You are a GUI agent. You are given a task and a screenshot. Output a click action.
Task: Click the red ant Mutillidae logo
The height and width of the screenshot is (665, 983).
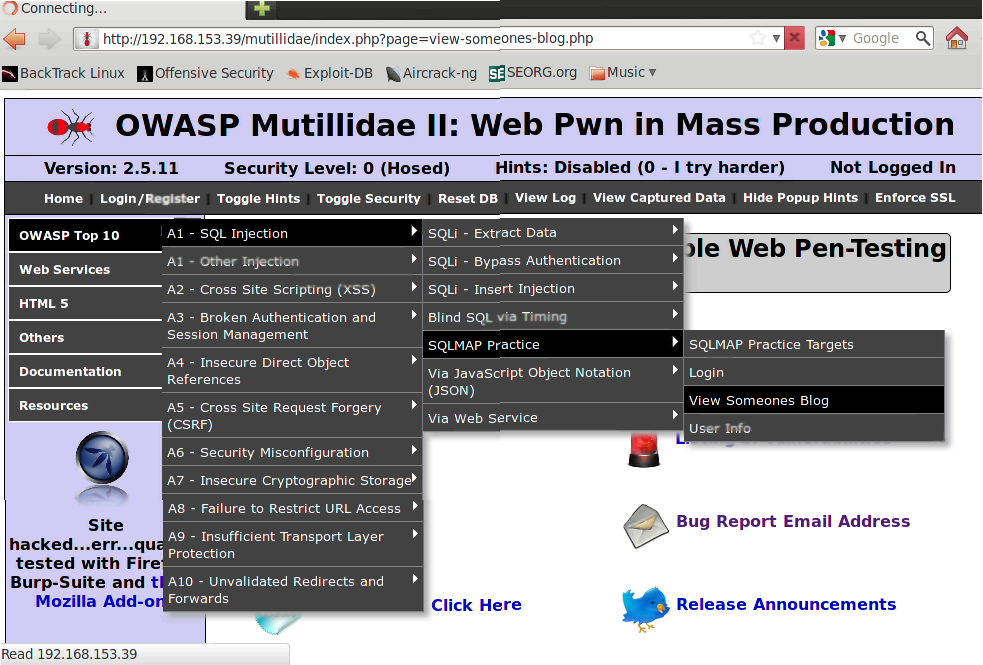[71, 126]
